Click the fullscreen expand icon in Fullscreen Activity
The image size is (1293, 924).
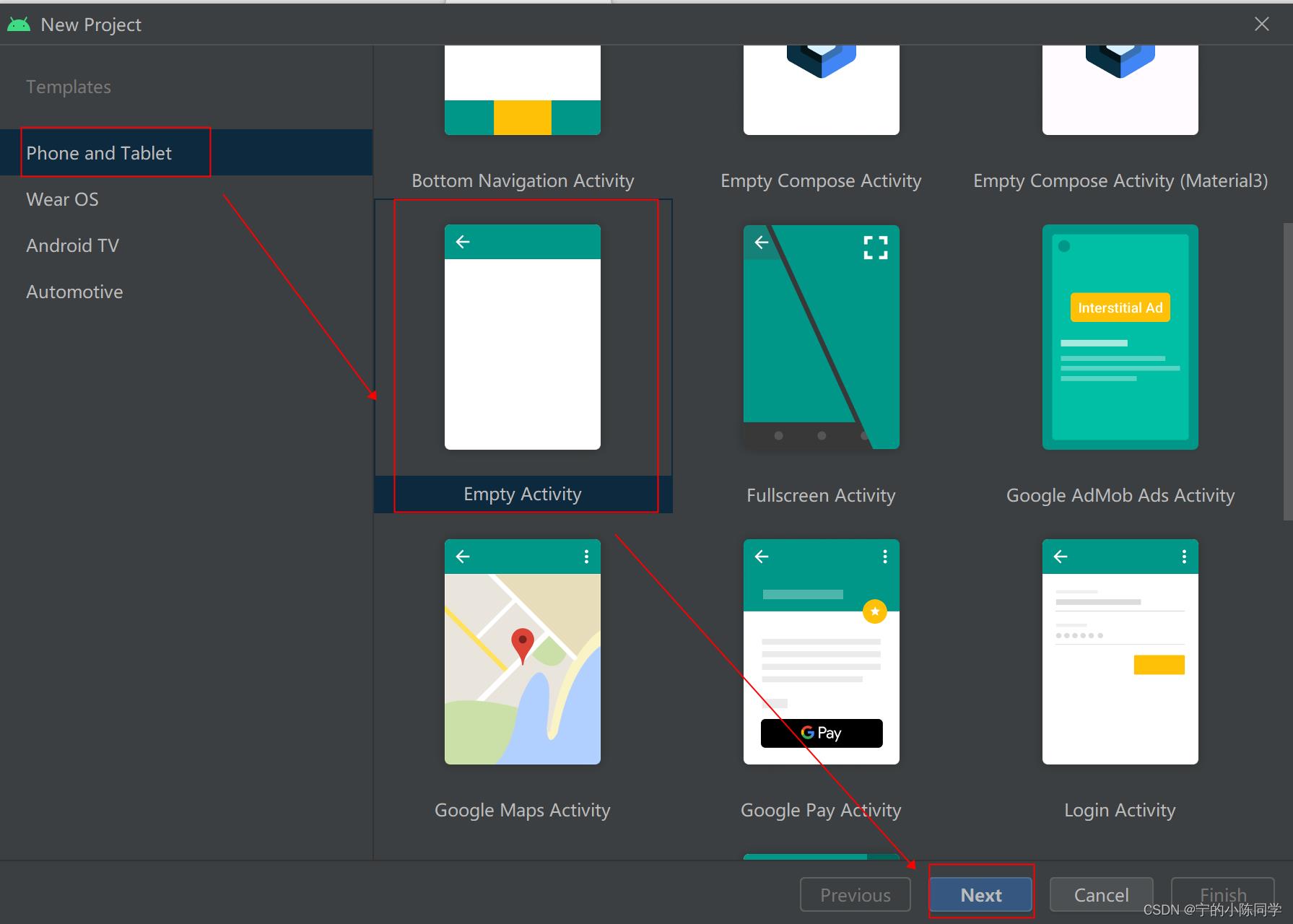tap(875, 248)
